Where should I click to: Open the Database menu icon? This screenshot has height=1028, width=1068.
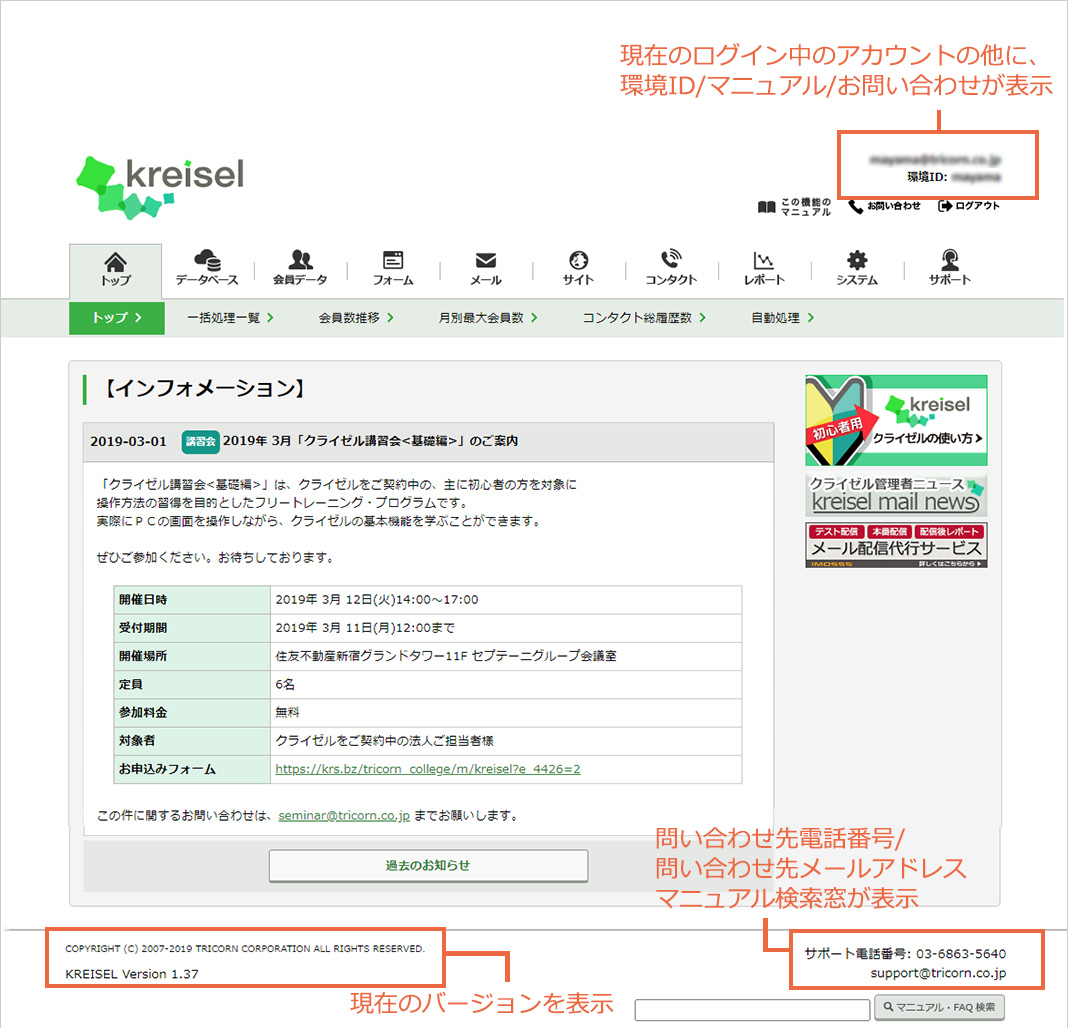tap(207, 268)
